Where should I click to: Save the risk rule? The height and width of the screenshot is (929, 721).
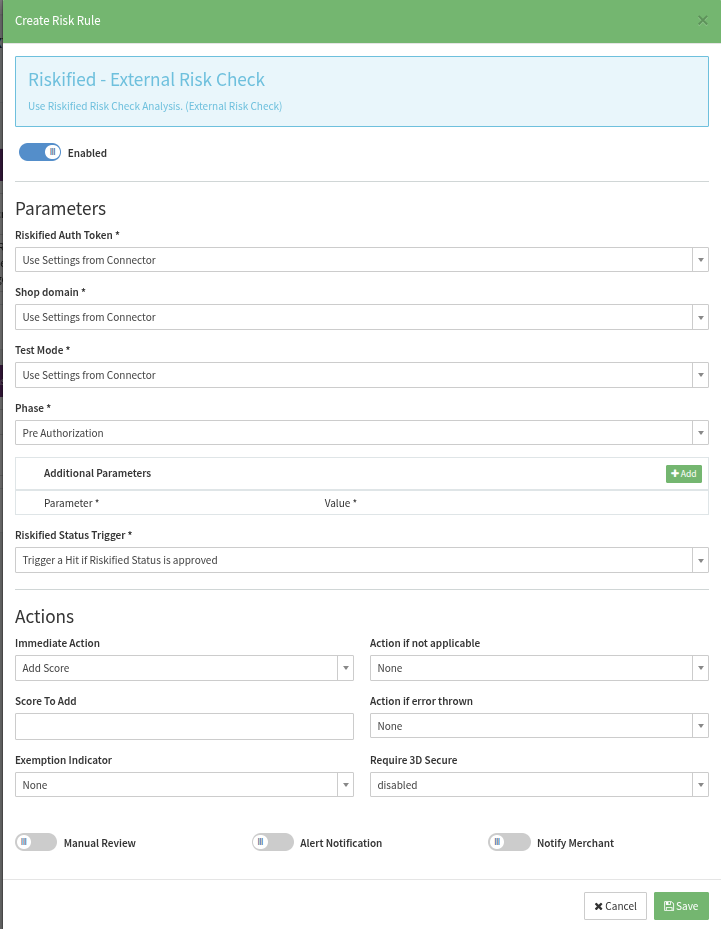pos(681,906)
